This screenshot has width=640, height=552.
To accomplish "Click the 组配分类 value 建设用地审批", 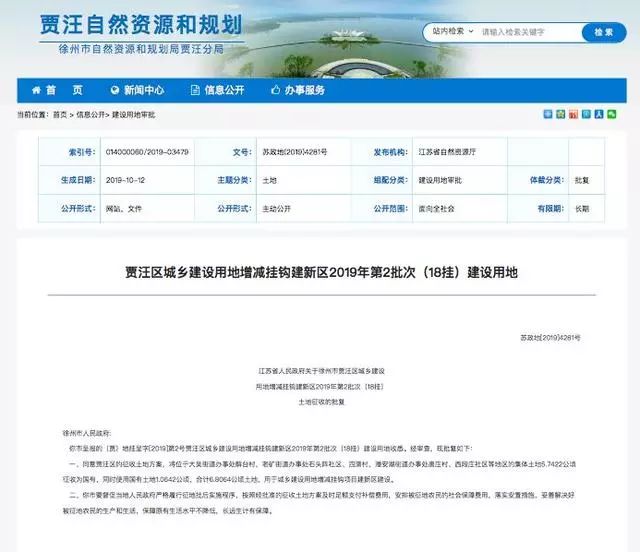I will coord(440,180).
